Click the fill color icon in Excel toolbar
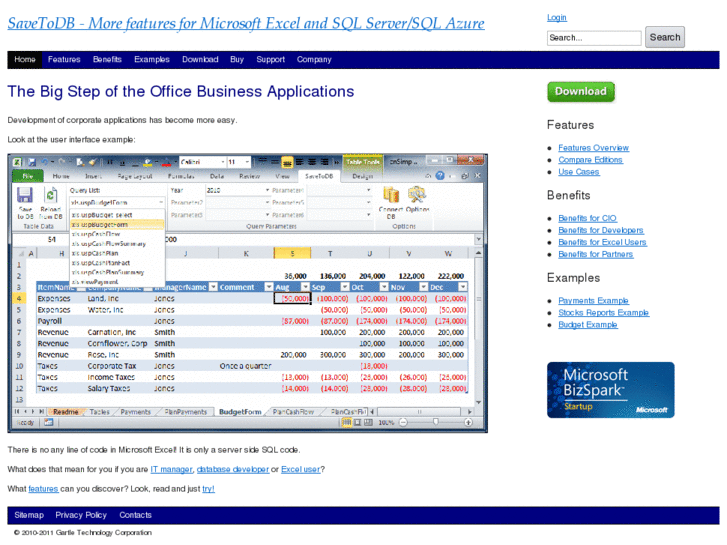Image resolution: width=727 pixels, height=545 pixels. click(147, 162)
